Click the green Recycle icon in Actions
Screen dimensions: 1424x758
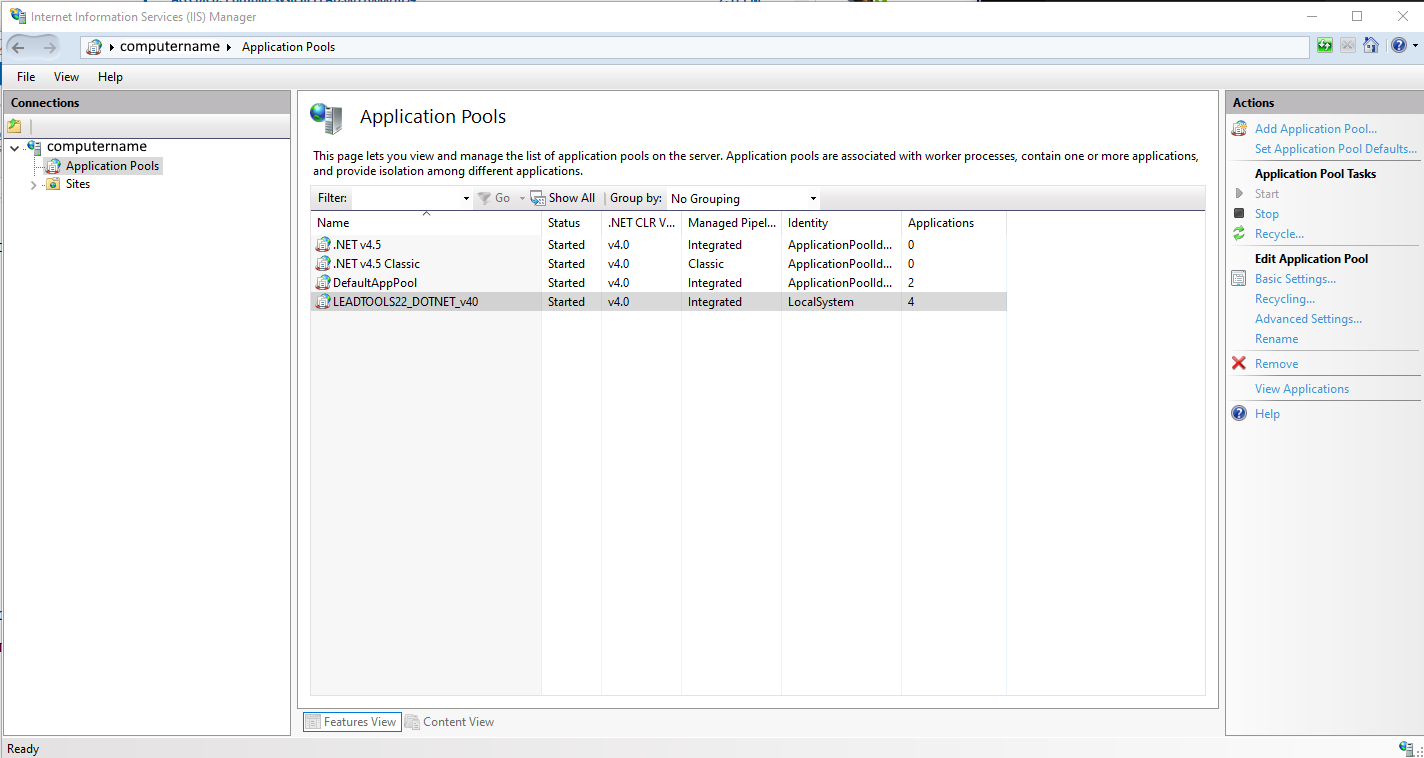(x=1239, y=234)
